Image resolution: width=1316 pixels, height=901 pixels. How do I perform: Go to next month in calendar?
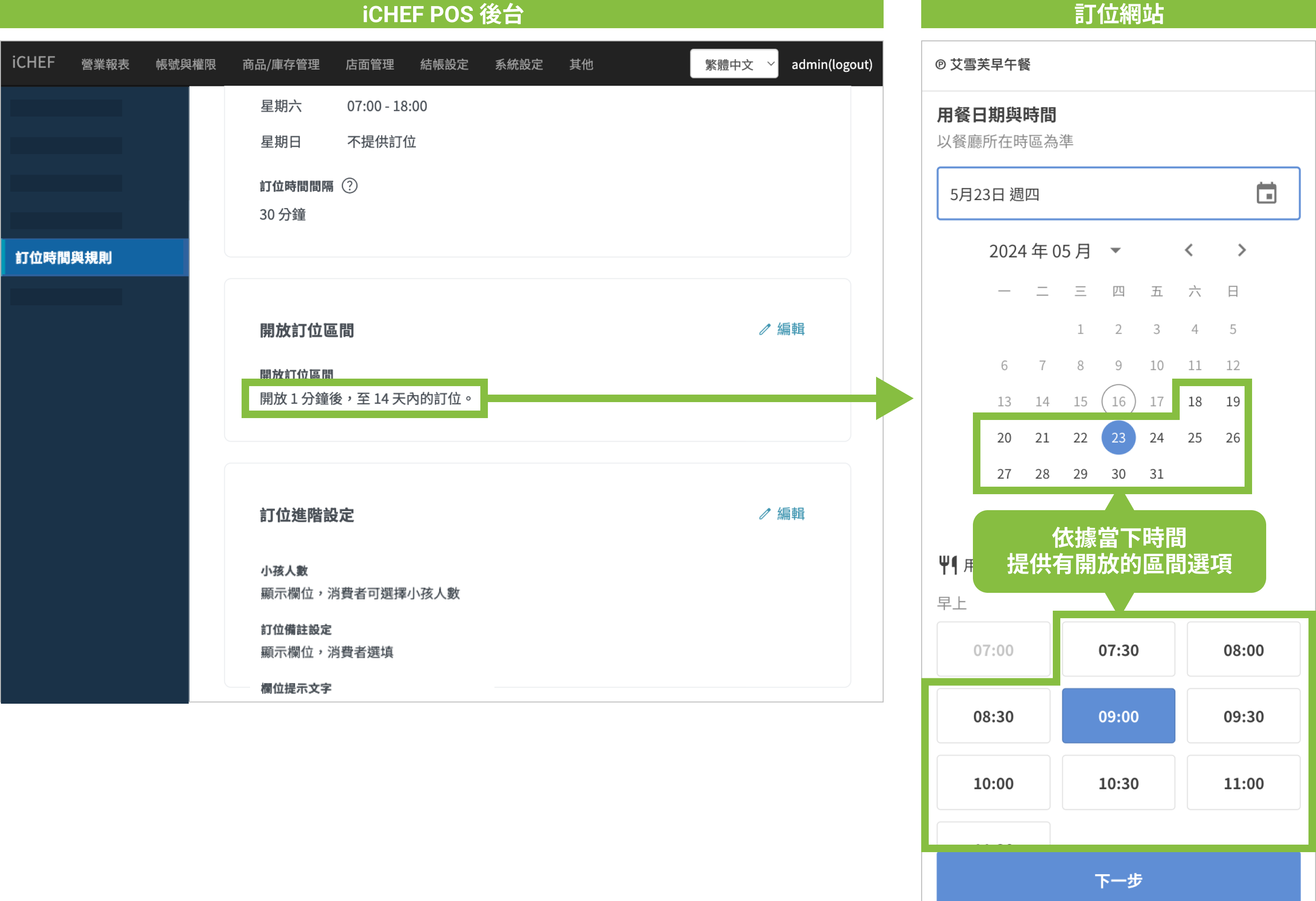pyautogui.click(x=1241, y=250)
